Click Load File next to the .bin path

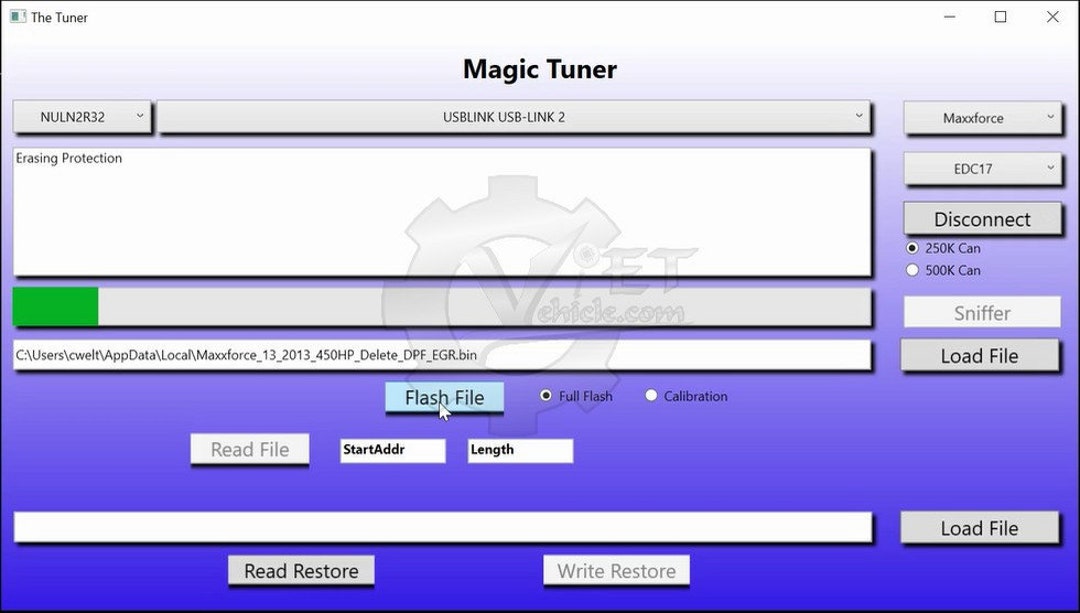pos(979,356)
